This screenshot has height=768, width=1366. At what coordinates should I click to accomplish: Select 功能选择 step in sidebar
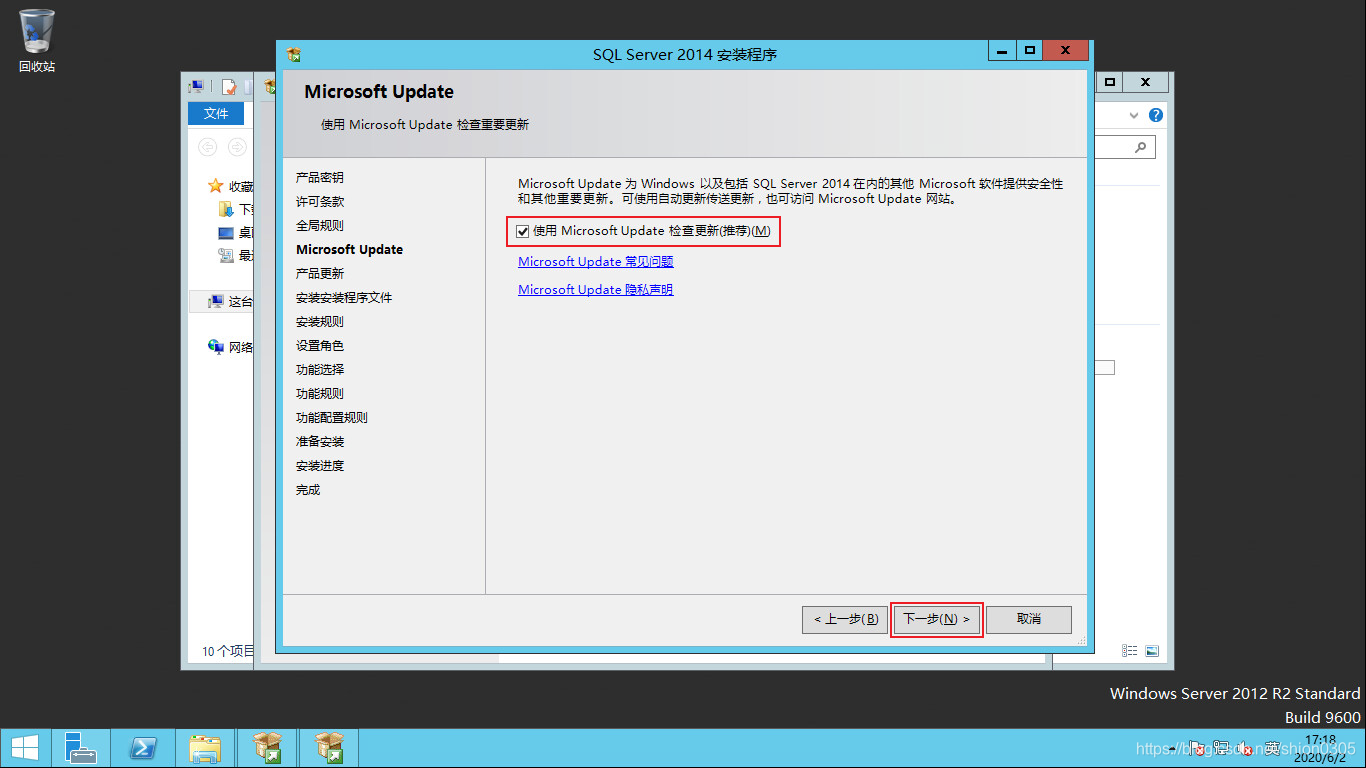[320, 369]
